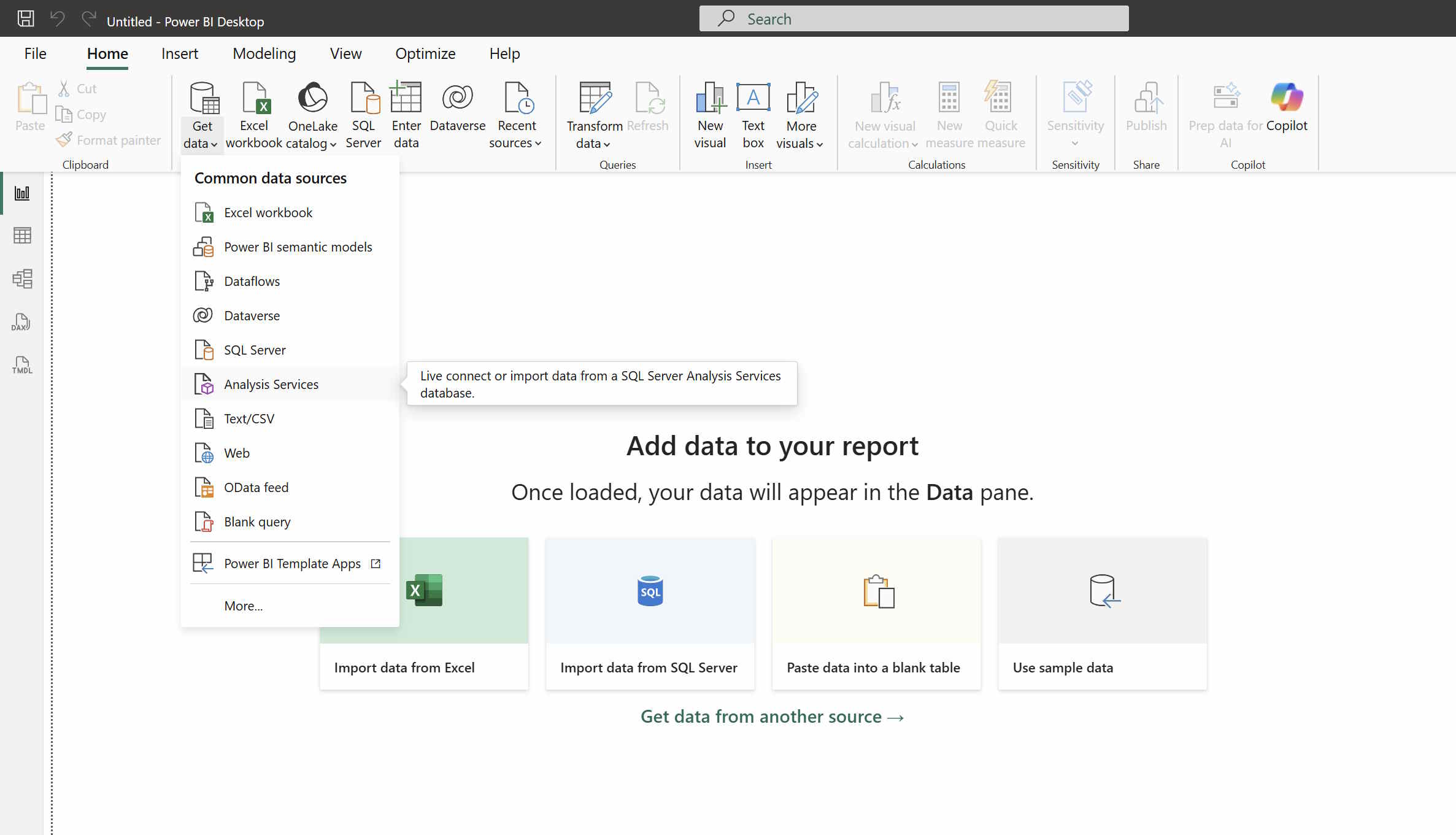Click Get data from another source link
This screenshot has width=1456, height=835.
point(772,717)
